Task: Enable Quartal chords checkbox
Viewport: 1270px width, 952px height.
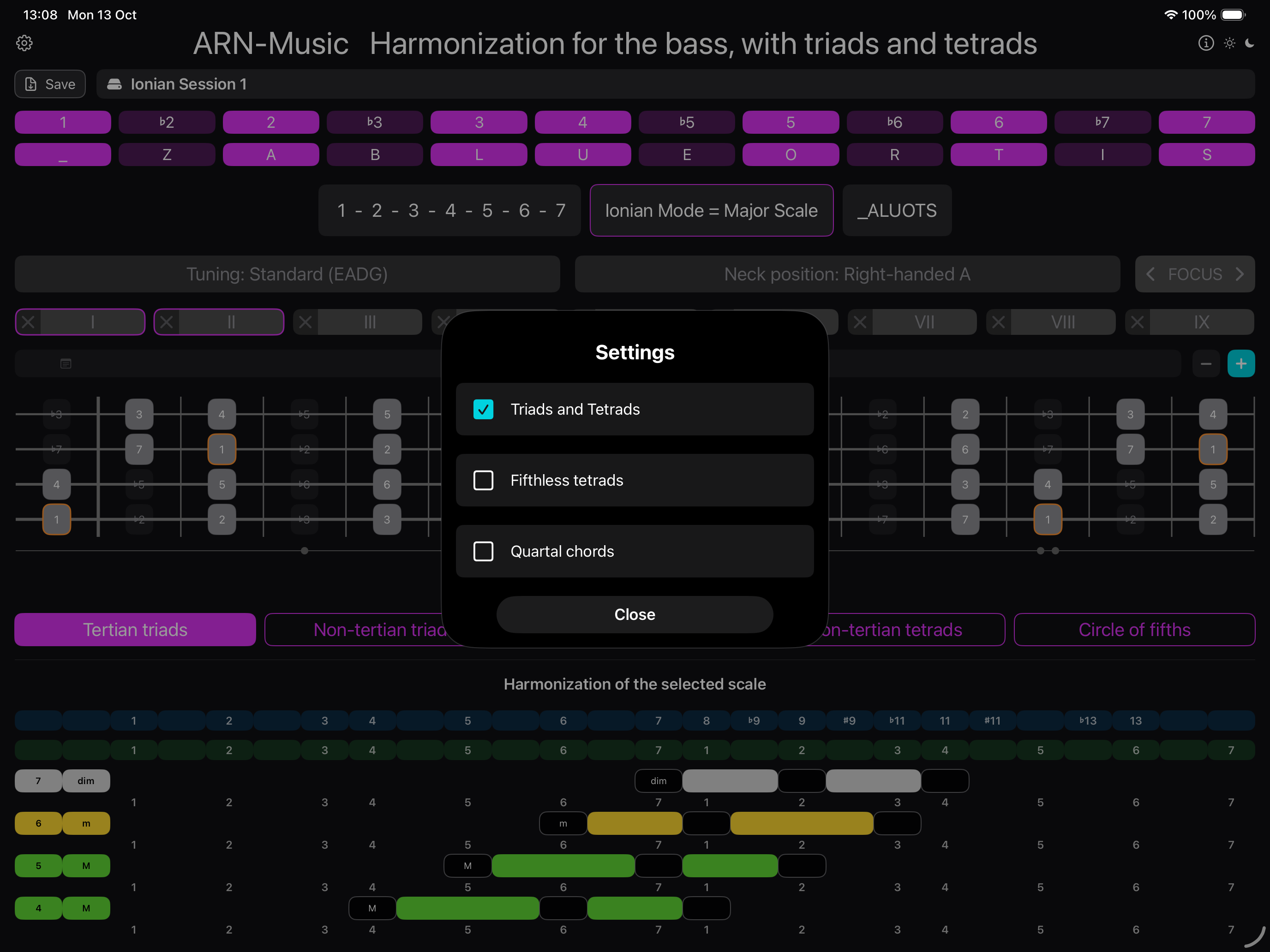Action: (x=484, y=552)
